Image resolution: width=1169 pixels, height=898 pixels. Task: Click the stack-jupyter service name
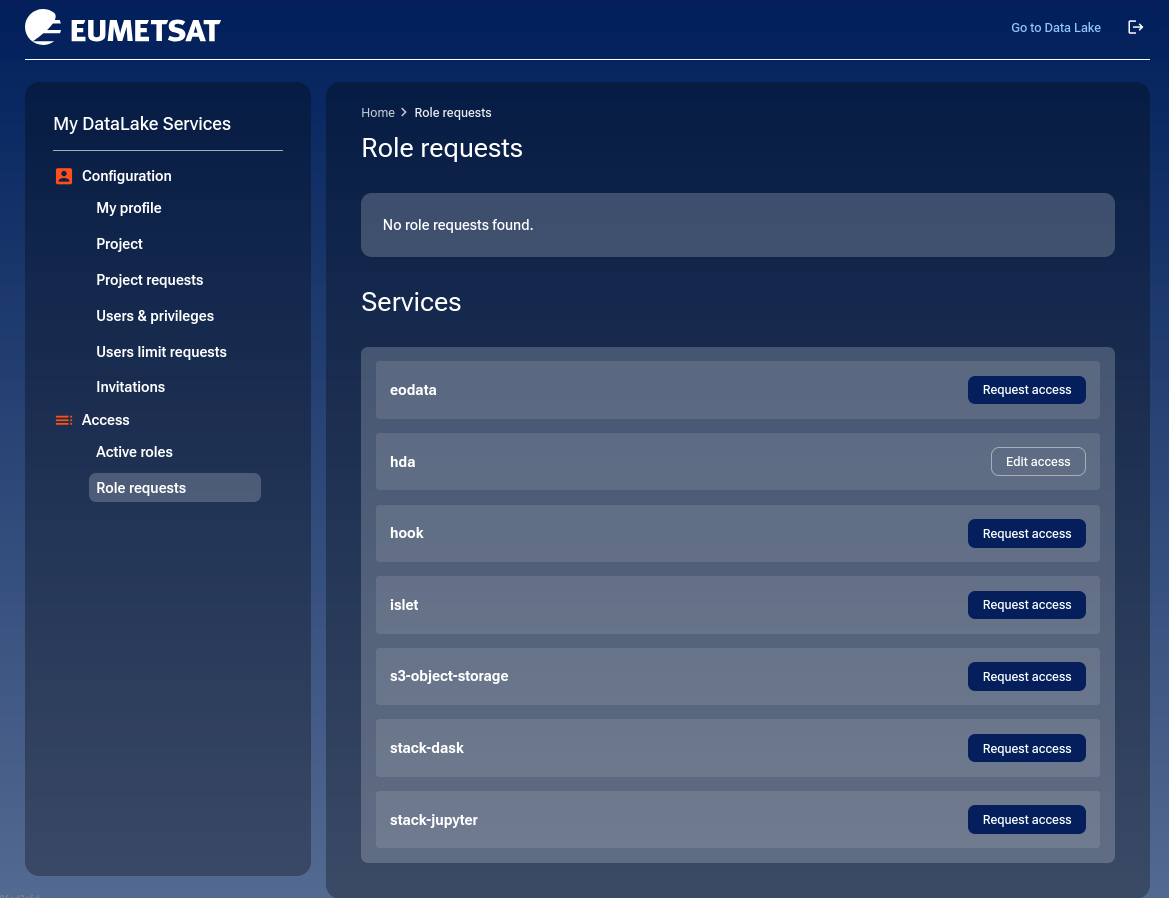click(x=433, y=820)
